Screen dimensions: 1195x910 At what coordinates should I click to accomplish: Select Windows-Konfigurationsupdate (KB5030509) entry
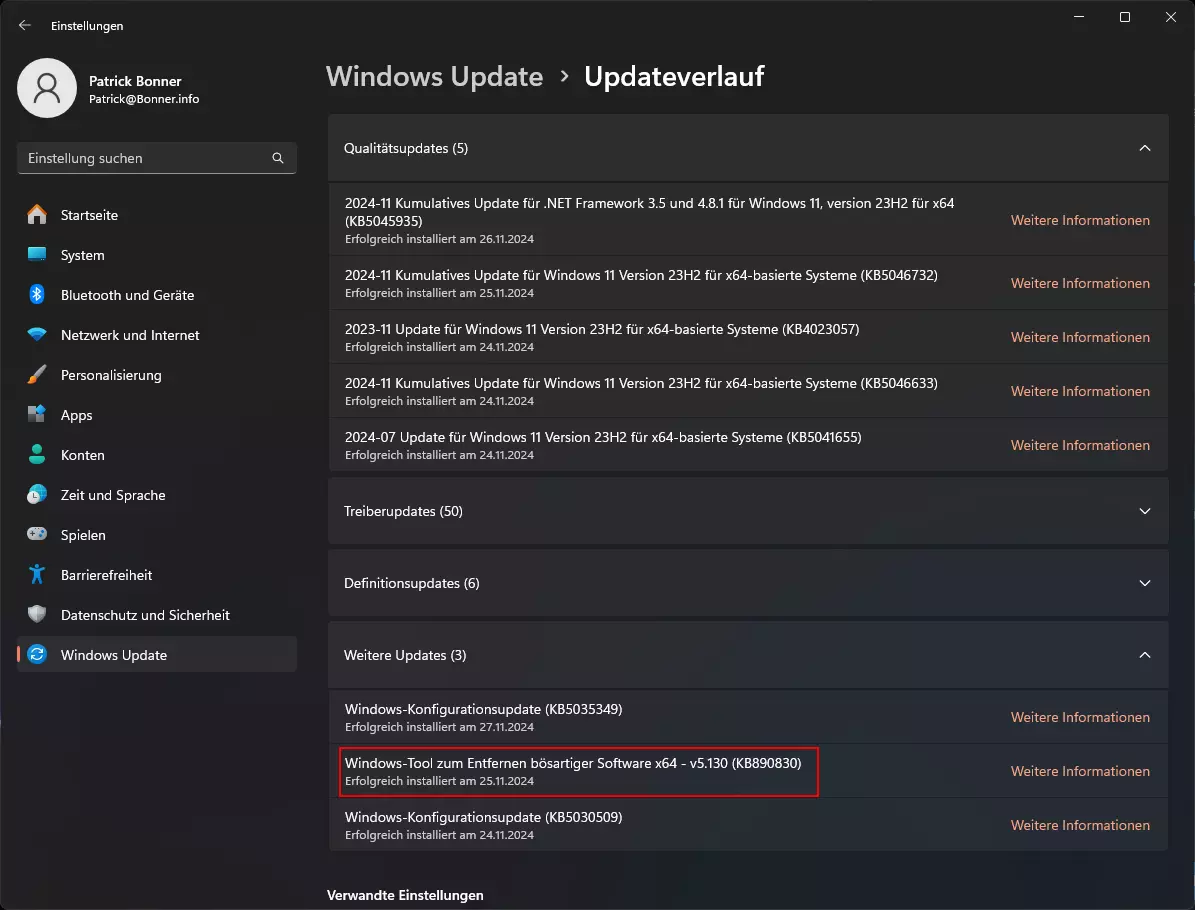coord(748,825)
